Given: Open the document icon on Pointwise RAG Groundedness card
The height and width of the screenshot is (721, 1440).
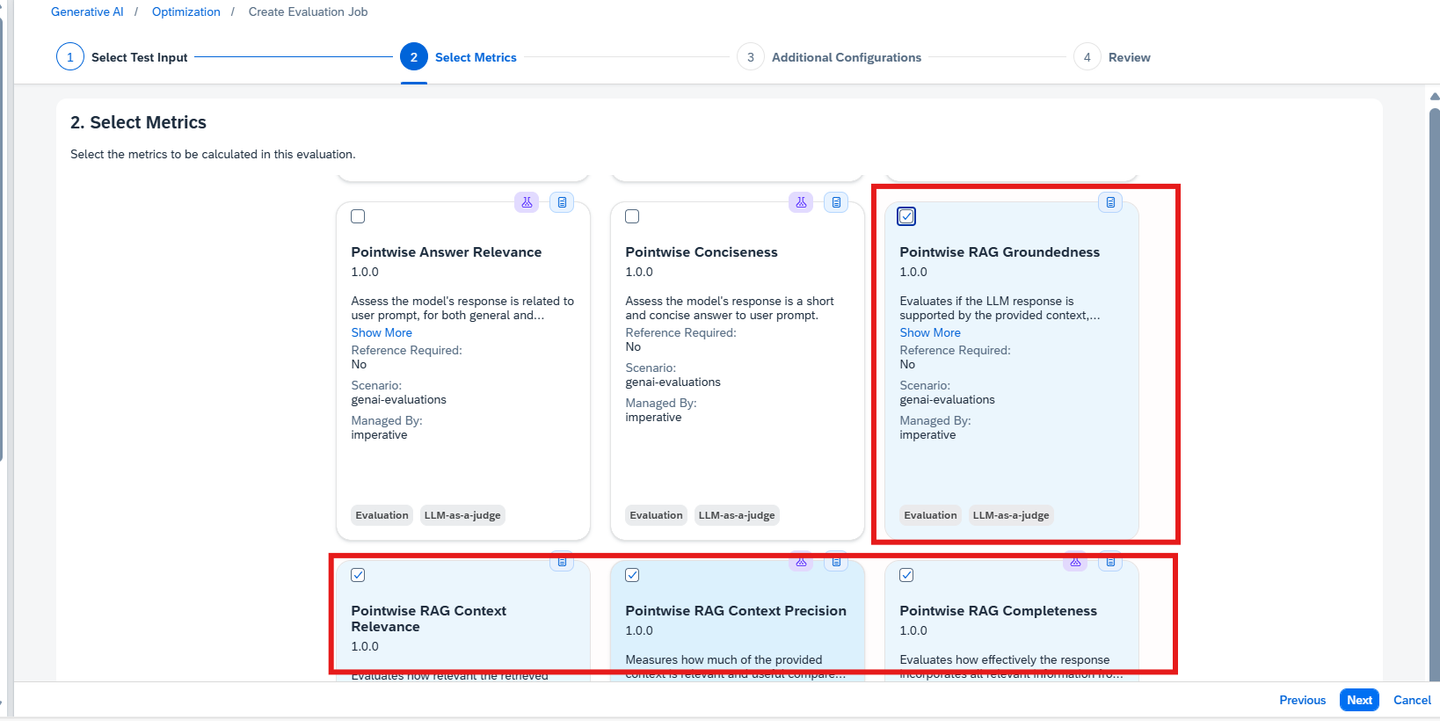Looking at the screenshot, I should [x=1110, y=202].
